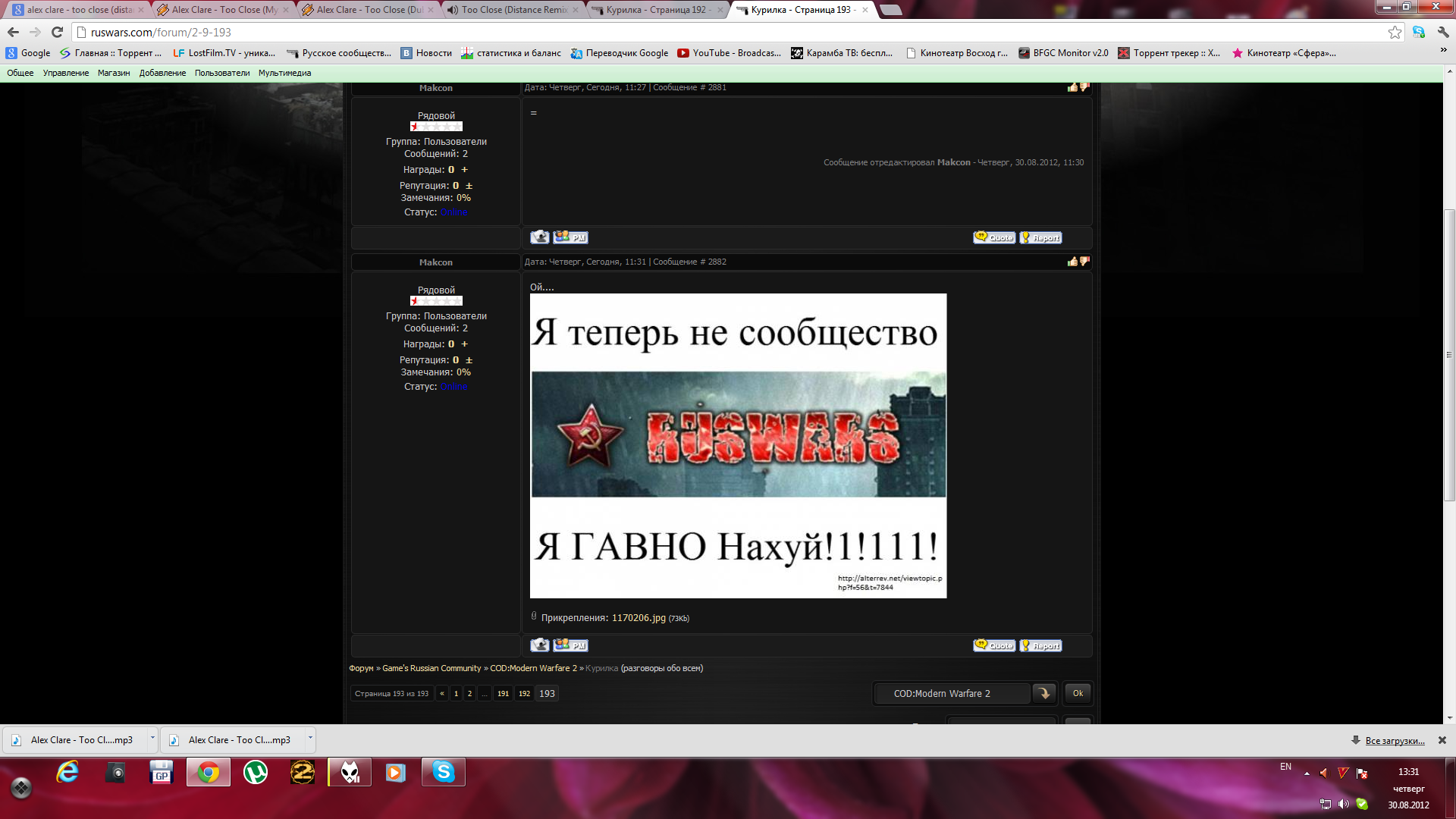Viewport: 1456px width, 819px height.
Task: Click Все загрузки link
Action: pos(1395,741)
